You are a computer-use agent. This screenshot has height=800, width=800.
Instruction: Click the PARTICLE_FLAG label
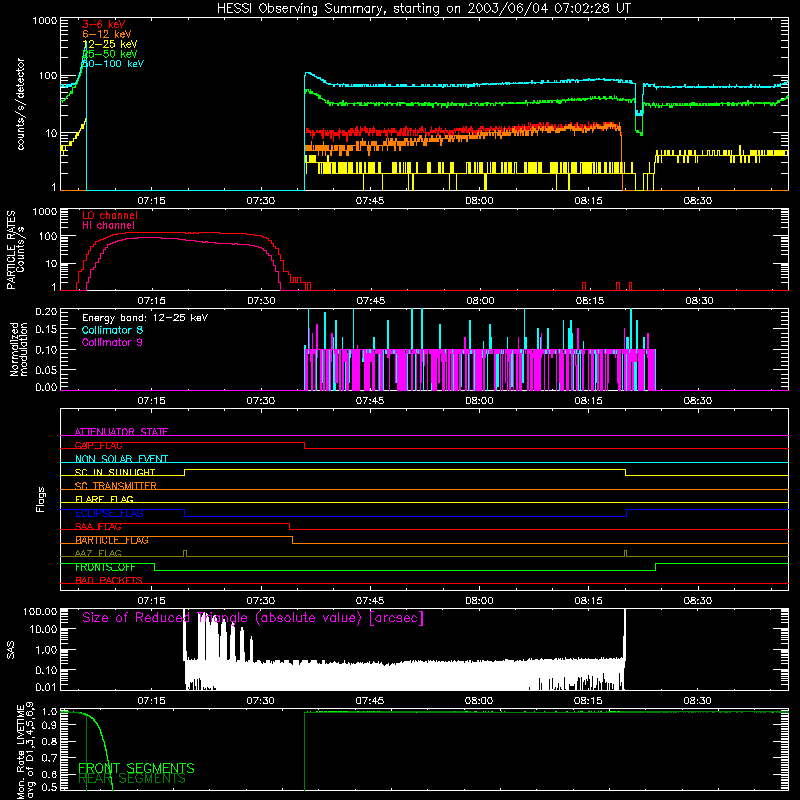pyautogui.click(x=112, y=540)
